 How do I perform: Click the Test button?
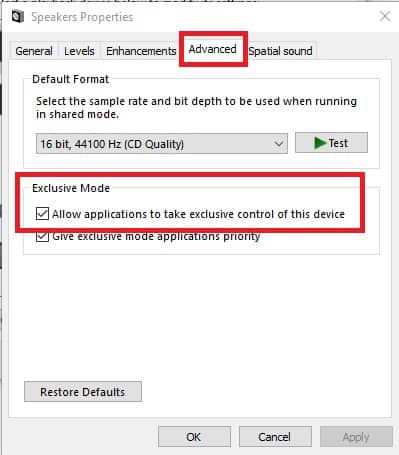[331, 143]
